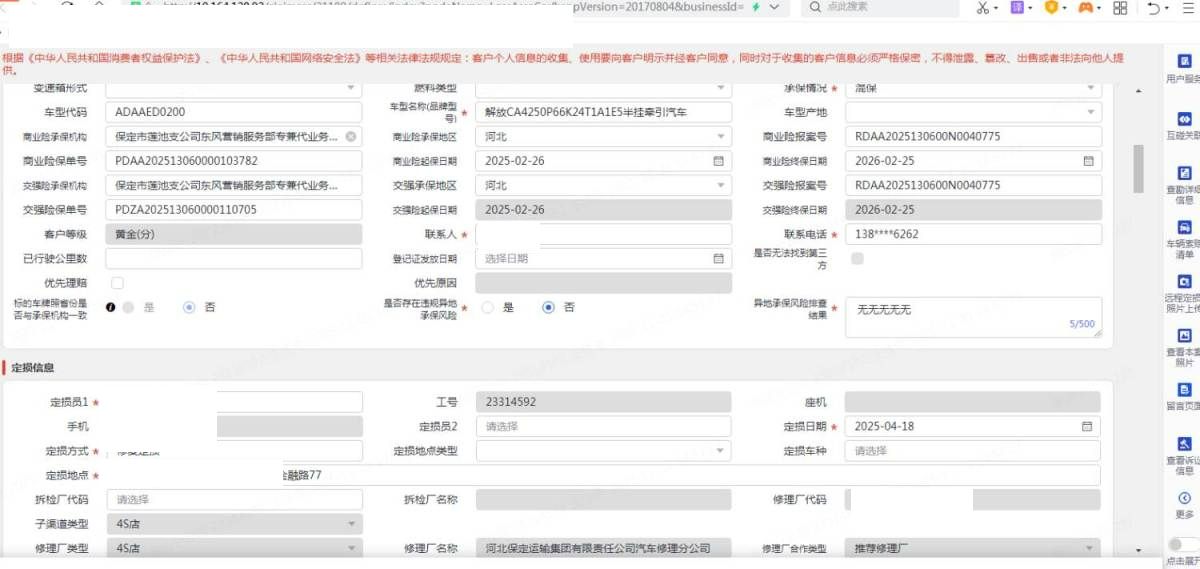The height and width of the screenshot is (569, 1200).
Task: Click the 更多 icon in sidebar
Action: click(x=1185, y=498)
